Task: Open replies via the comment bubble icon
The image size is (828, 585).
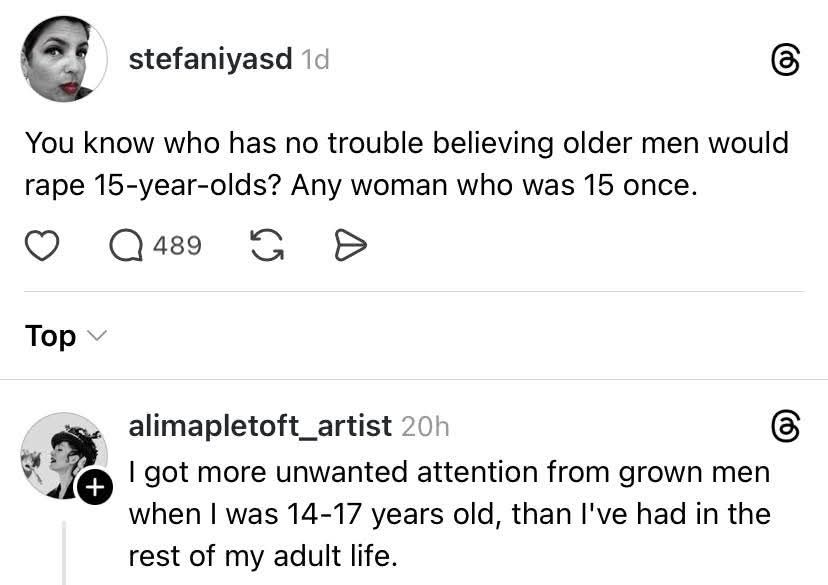Action: point(126,245)
